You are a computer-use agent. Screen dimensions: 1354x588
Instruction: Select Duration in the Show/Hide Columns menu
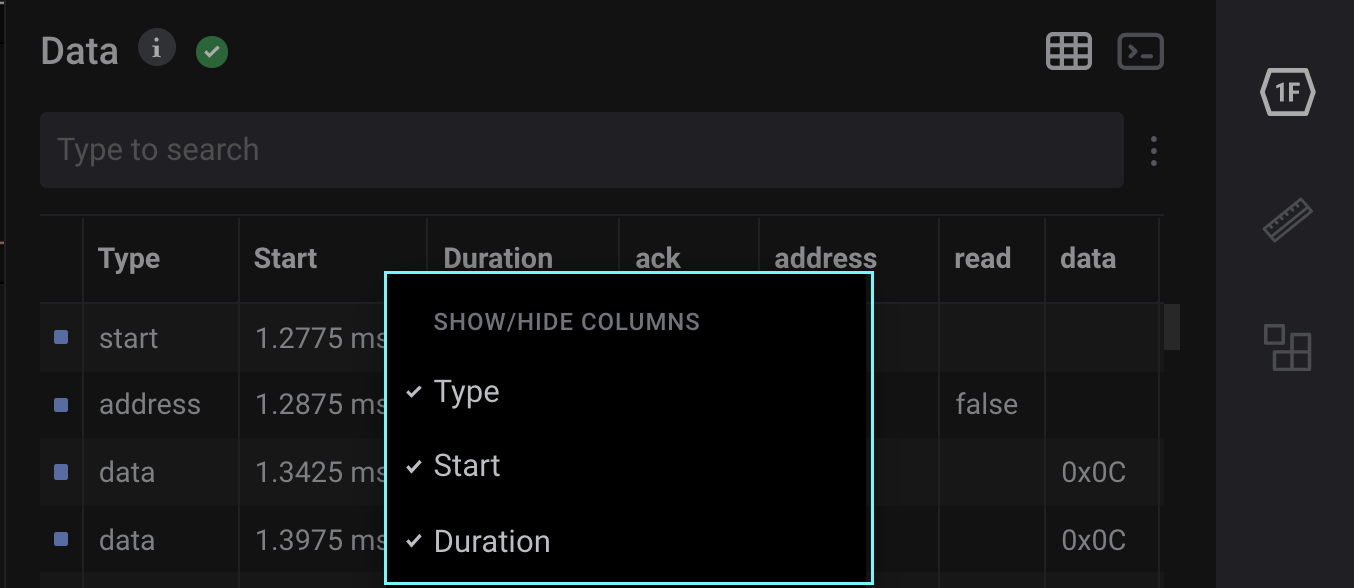tap(491, 541)
